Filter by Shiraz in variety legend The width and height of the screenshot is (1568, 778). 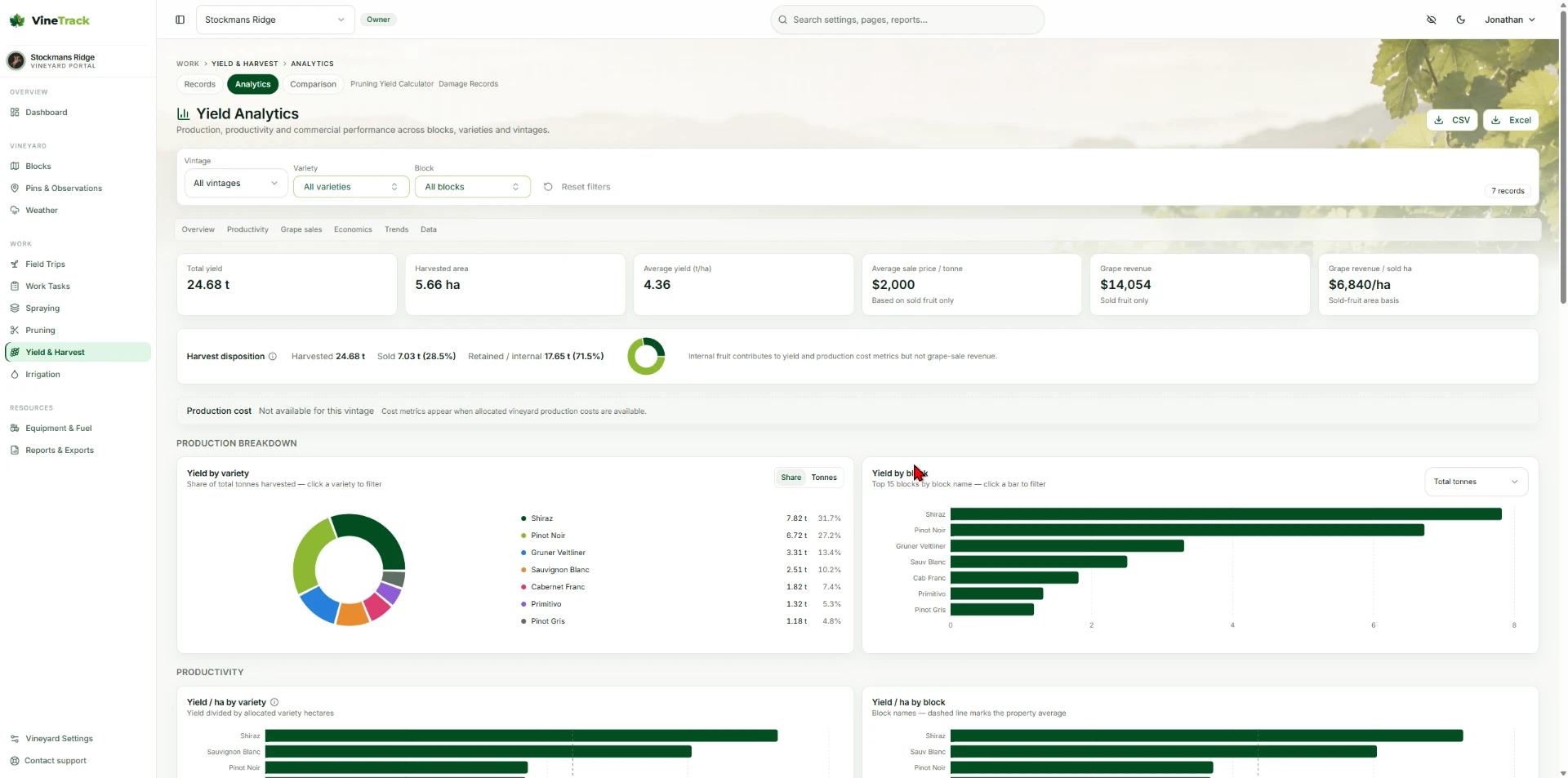(x=680, y=518)
